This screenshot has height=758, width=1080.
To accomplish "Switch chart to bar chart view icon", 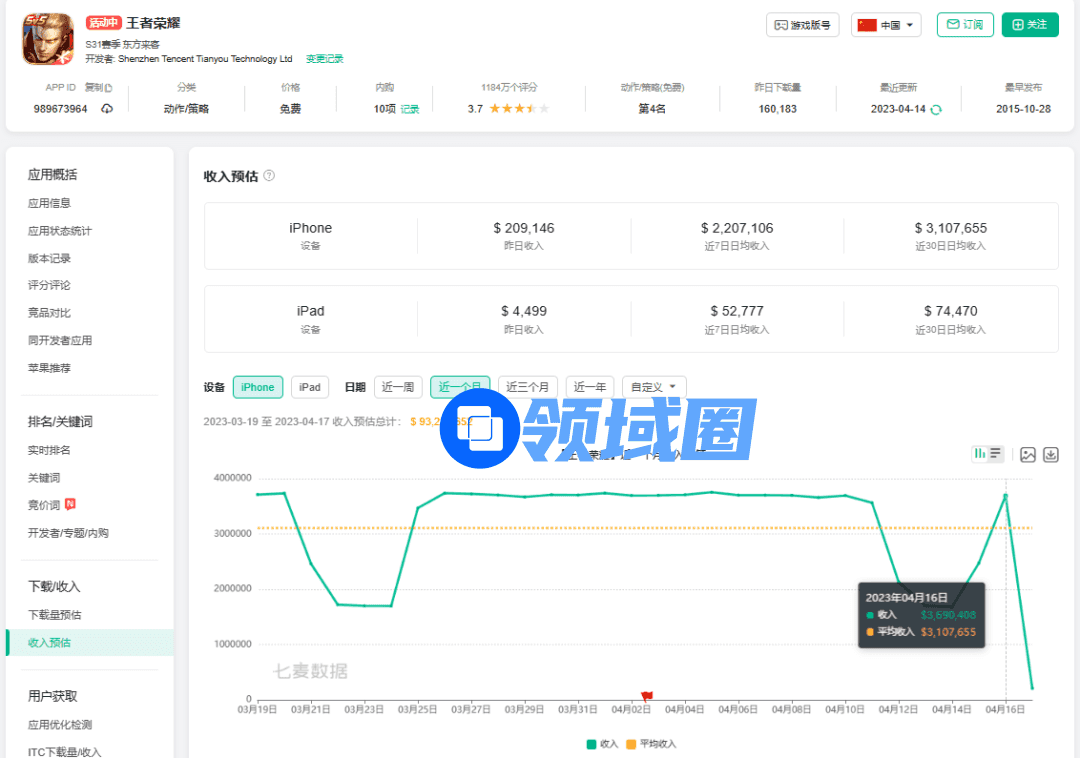I will coord(980,454).
